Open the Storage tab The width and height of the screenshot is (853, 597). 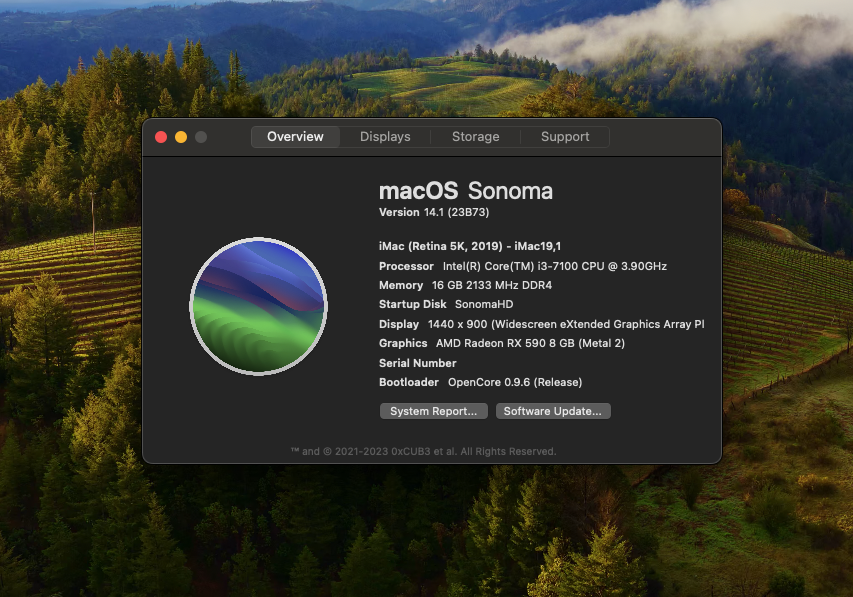point(475,137)
